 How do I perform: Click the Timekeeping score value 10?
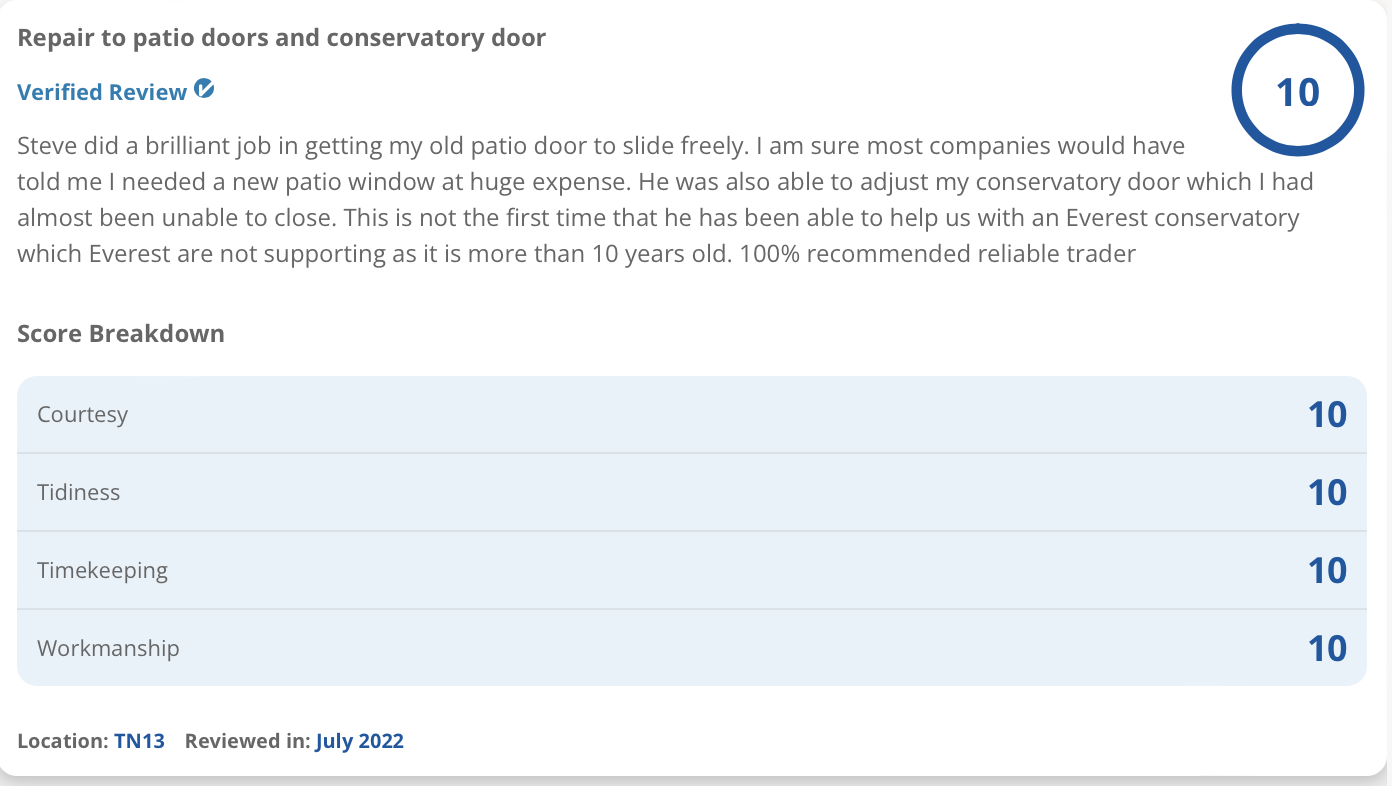coord(1327,571)
